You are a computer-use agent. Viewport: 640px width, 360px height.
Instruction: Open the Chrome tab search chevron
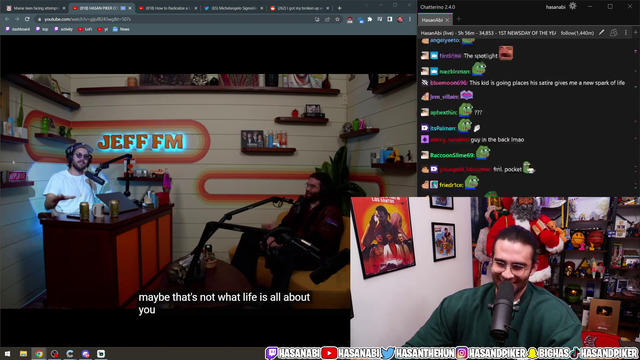click(x=367, y=5)
